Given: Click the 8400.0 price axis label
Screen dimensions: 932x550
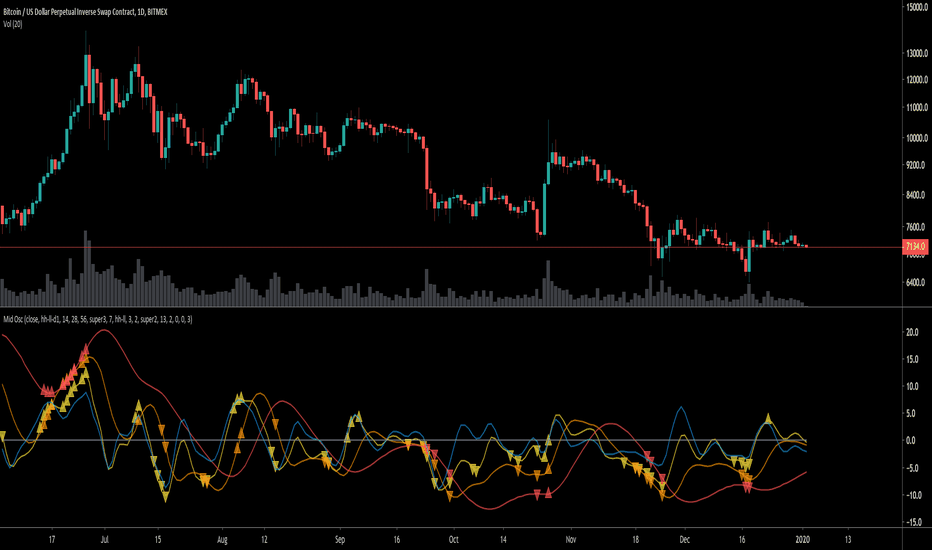Looking at the screenshot, I should click(x=917, y=195).
